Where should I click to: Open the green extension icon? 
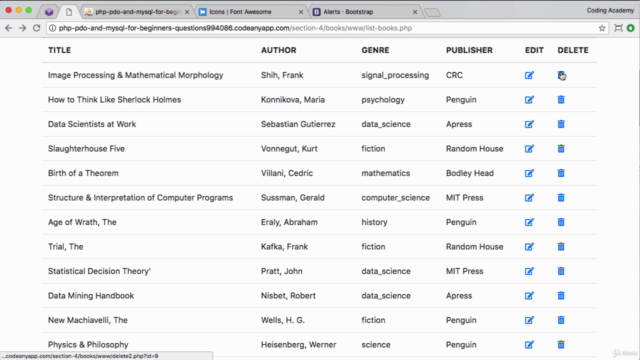[631, 28]
